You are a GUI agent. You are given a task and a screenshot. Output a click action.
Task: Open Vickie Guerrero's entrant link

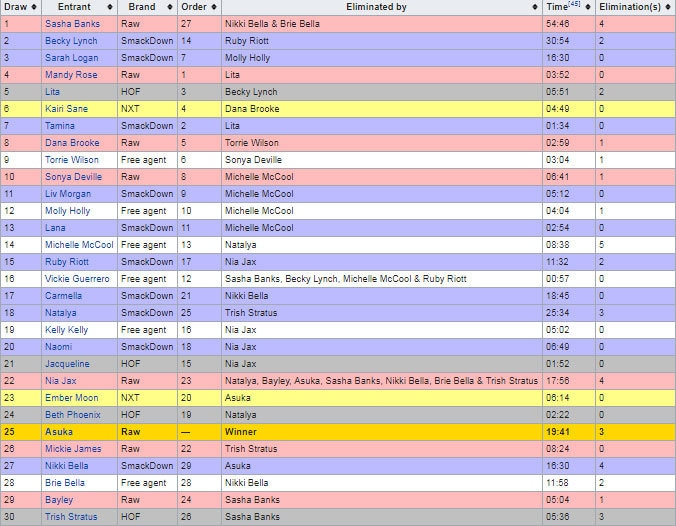point(77,278)
